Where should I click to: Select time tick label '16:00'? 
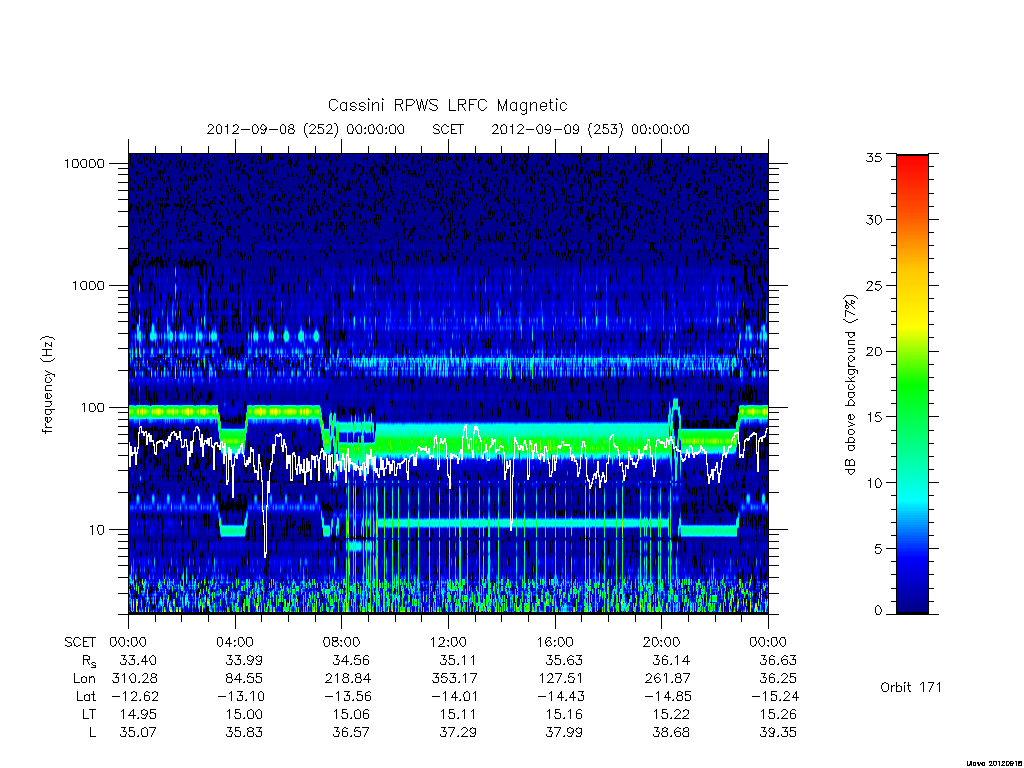click(x=555, y=643)
